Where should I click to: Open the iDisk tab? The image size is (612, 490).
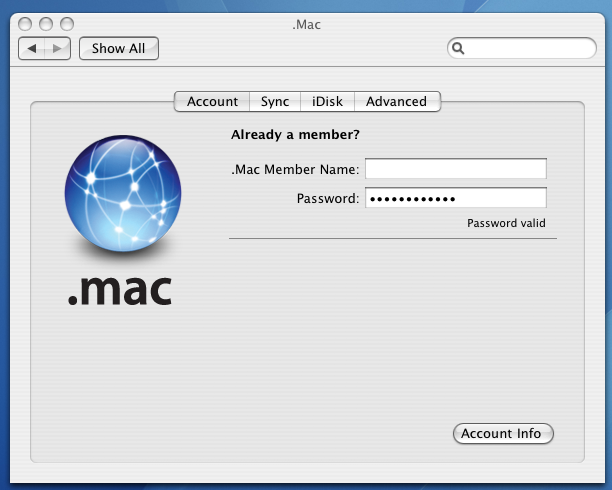pos(327,102)
